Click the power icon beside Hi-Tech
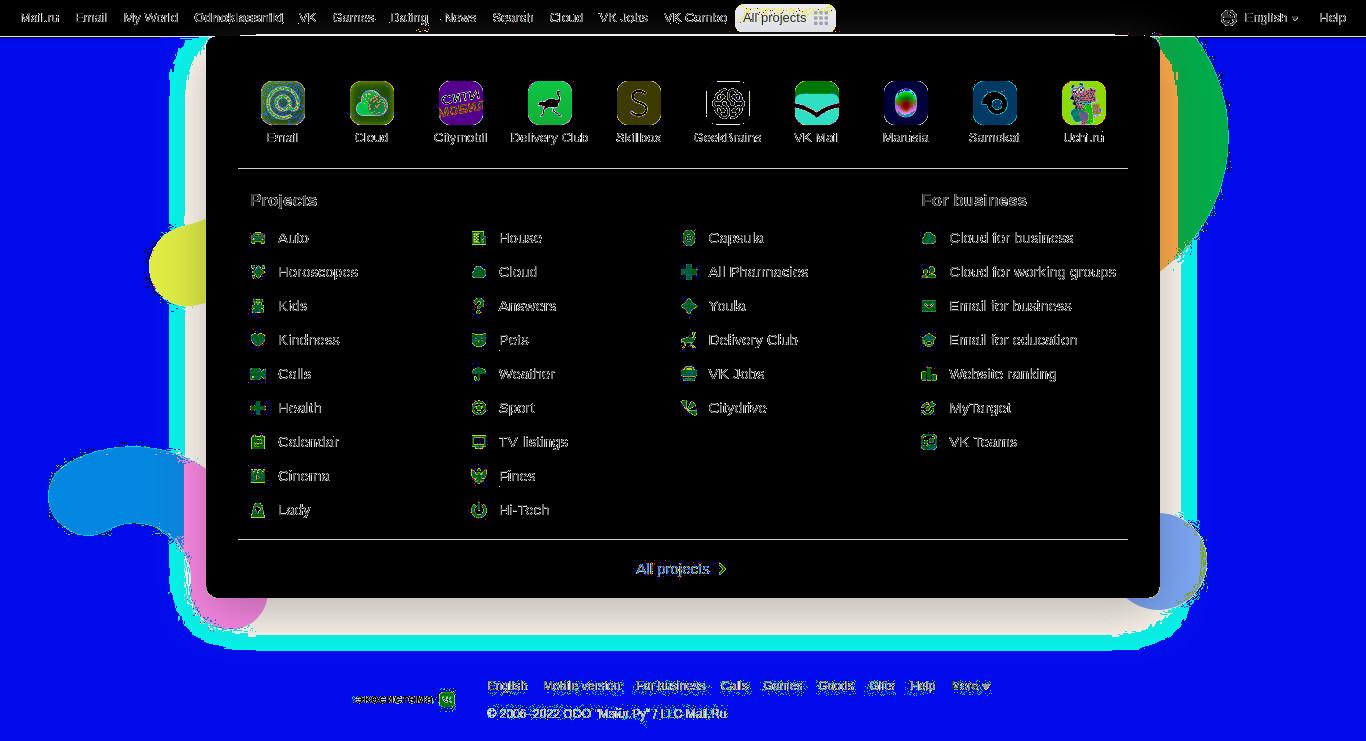The image size is (1366, 741). tap(479, 510)
